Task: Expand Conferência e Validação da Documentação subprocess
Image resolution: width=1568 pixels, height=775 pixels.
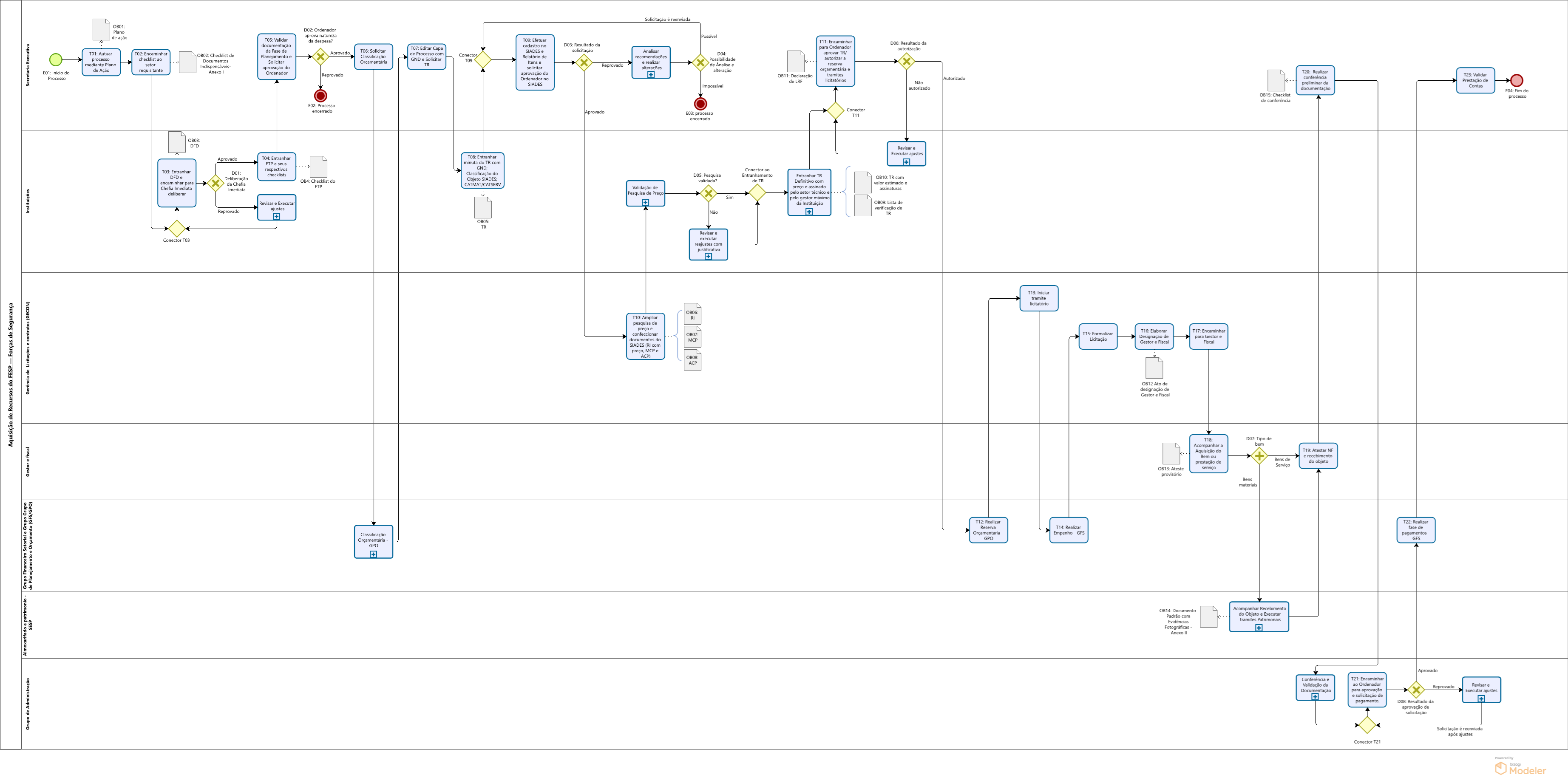Action: point(1315,697)
